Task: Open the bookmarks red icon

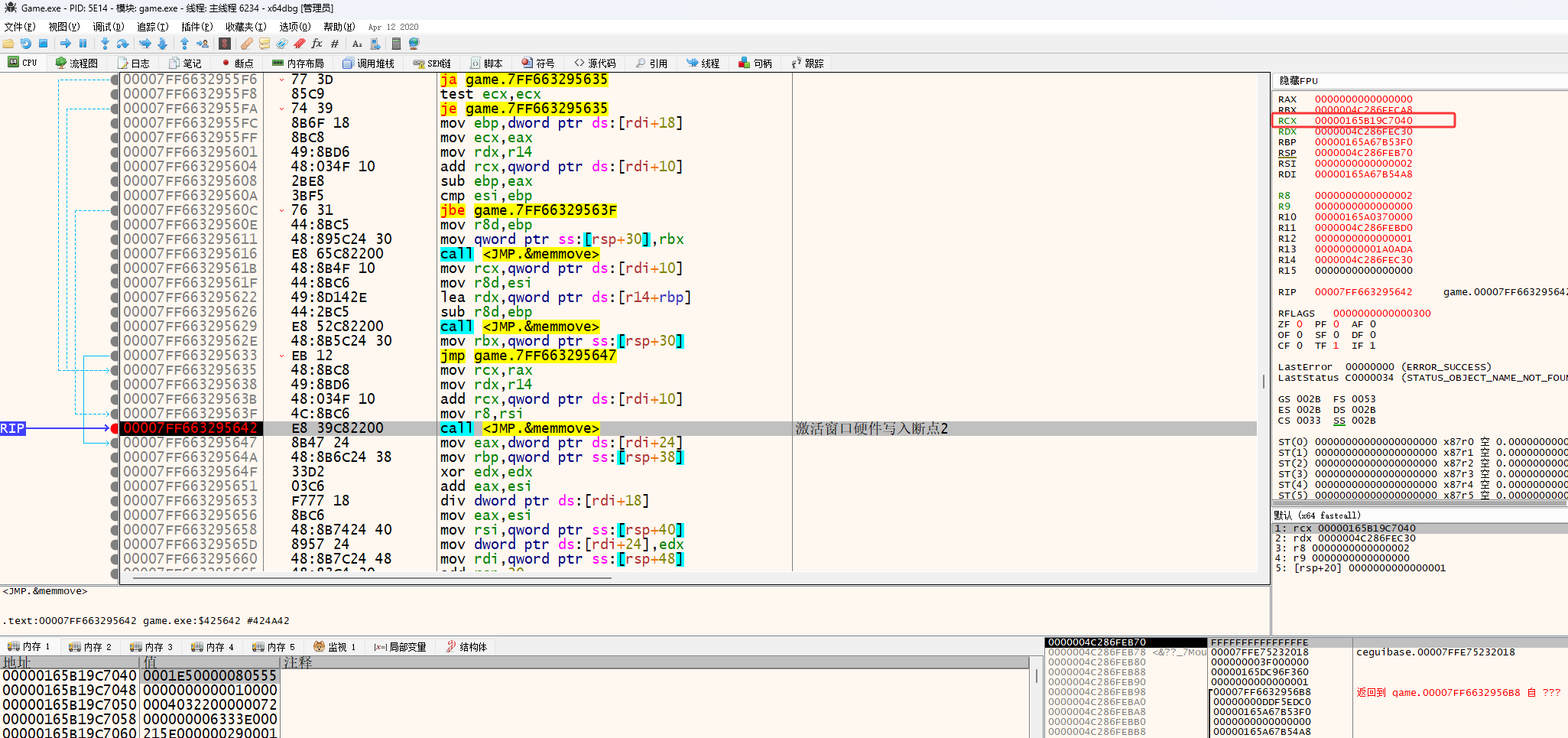Action: pyautogui.click(x=300, y=44)
